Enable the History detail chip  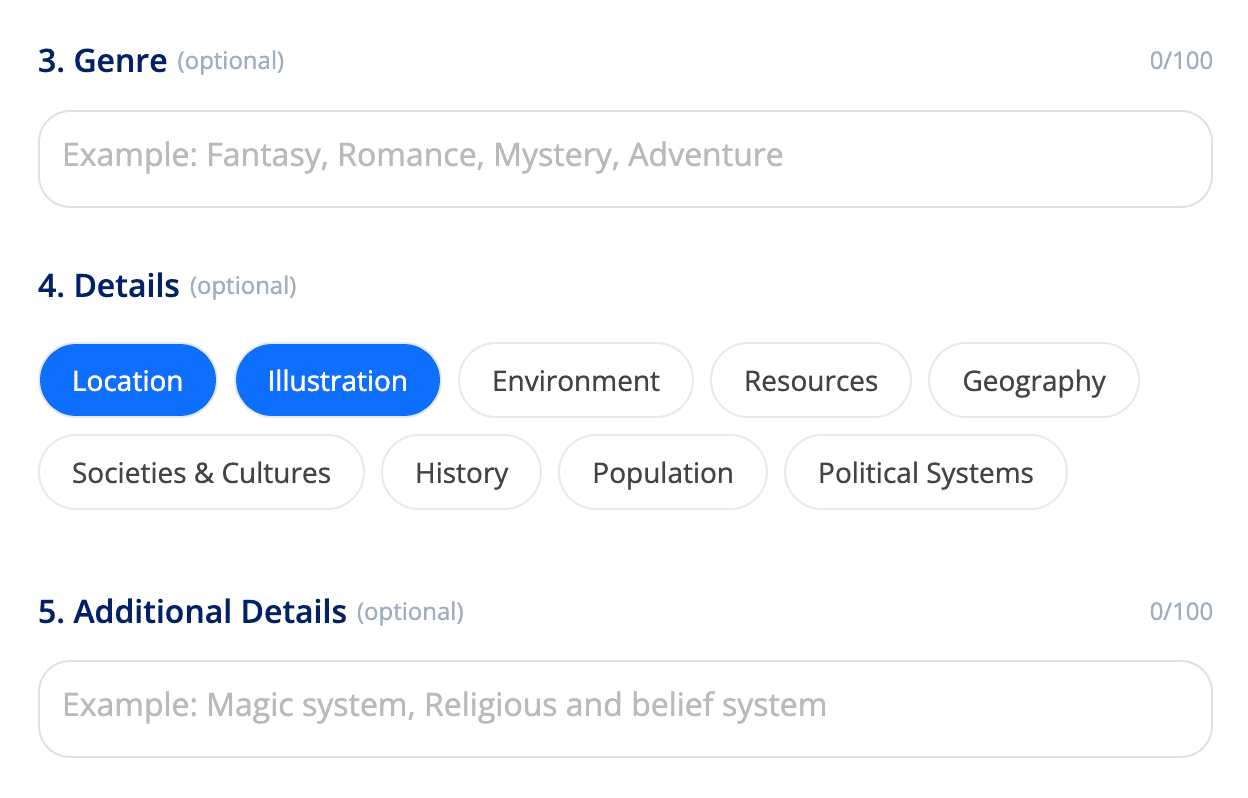coord(462,472)
